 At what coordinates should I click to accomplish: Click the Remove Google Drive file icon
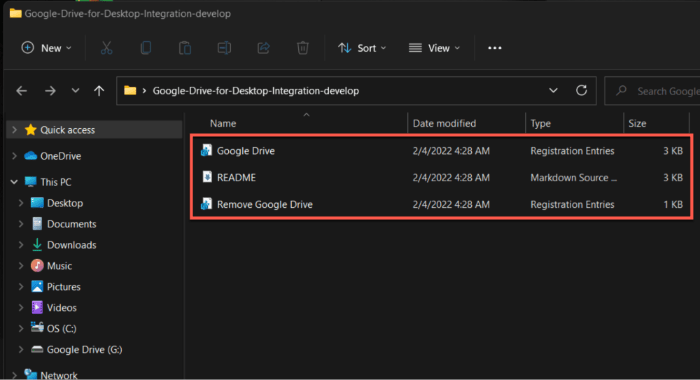(x=206, y=204)
